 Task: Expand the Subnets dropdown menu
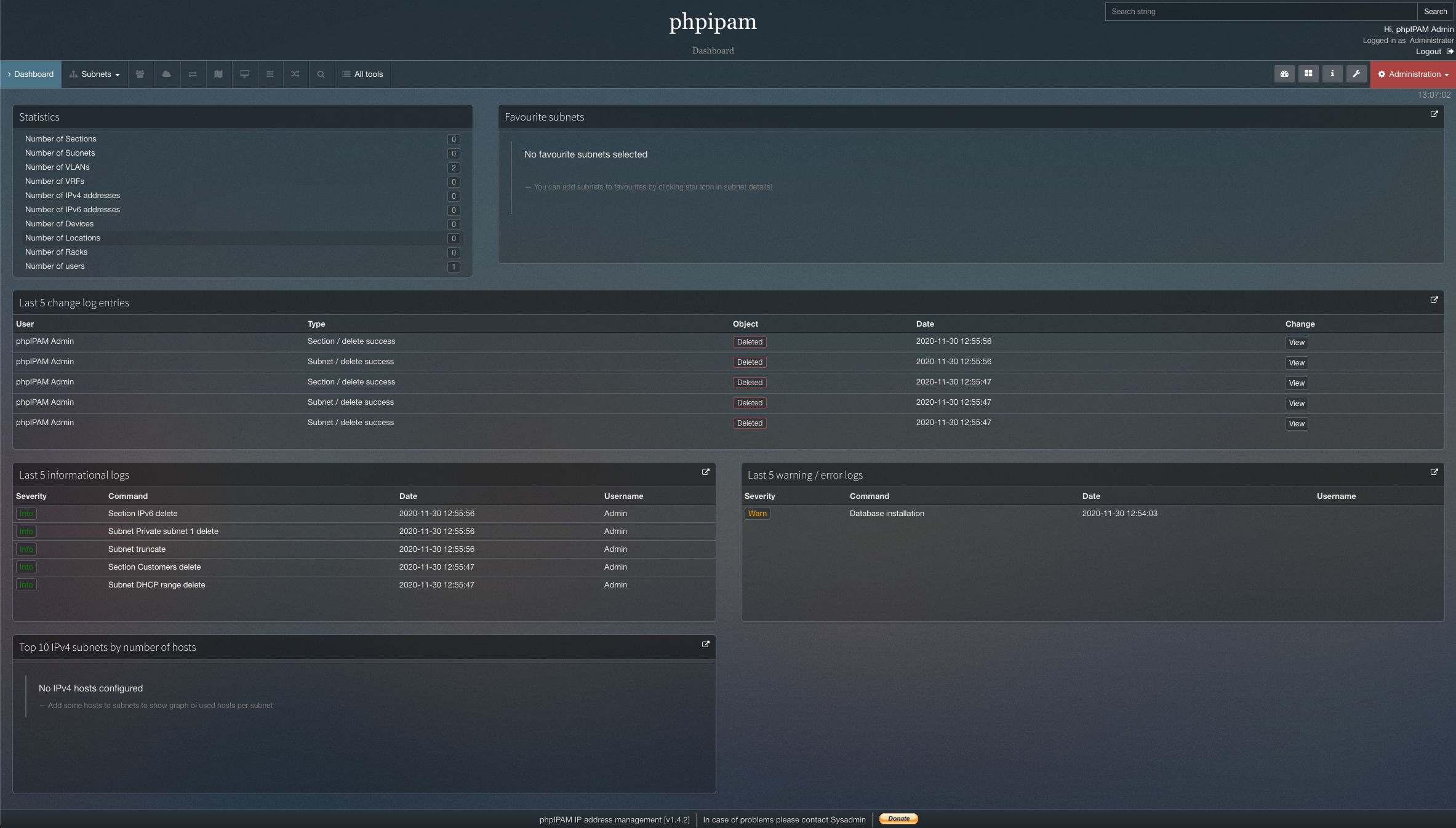[95, 74]
